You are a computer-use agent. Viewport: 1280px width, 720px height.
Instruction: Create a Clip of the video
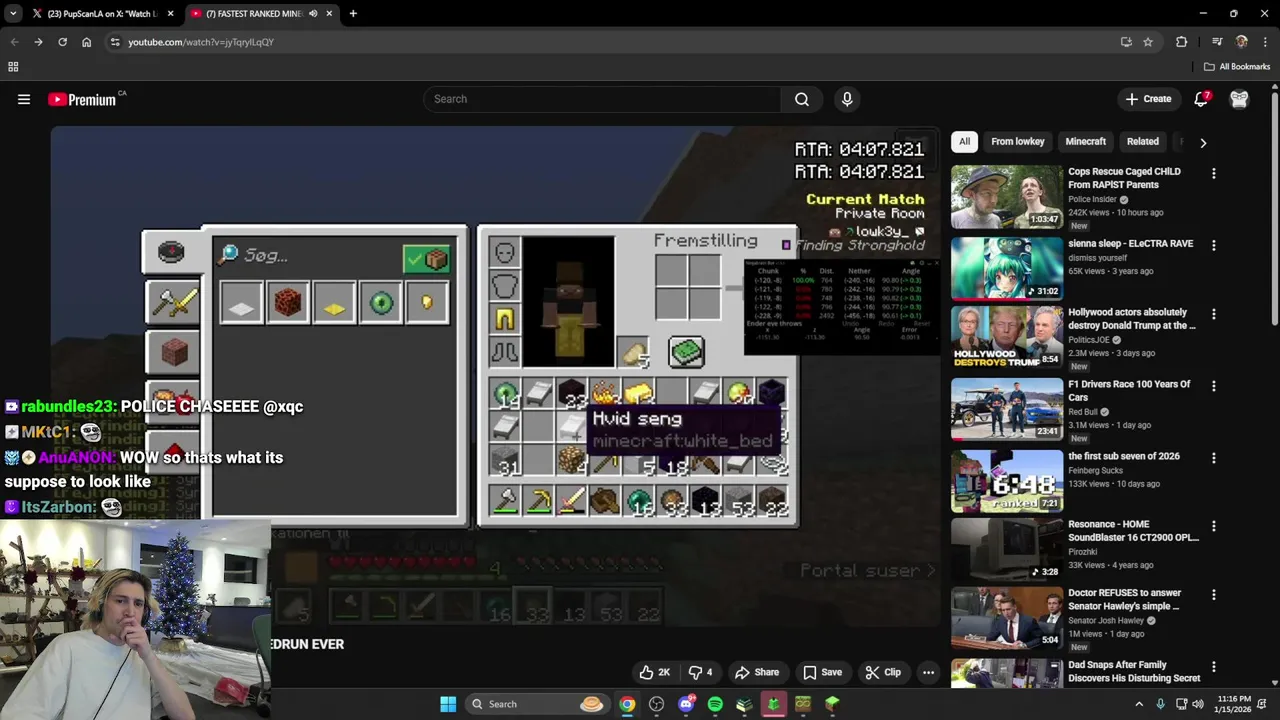883,672
